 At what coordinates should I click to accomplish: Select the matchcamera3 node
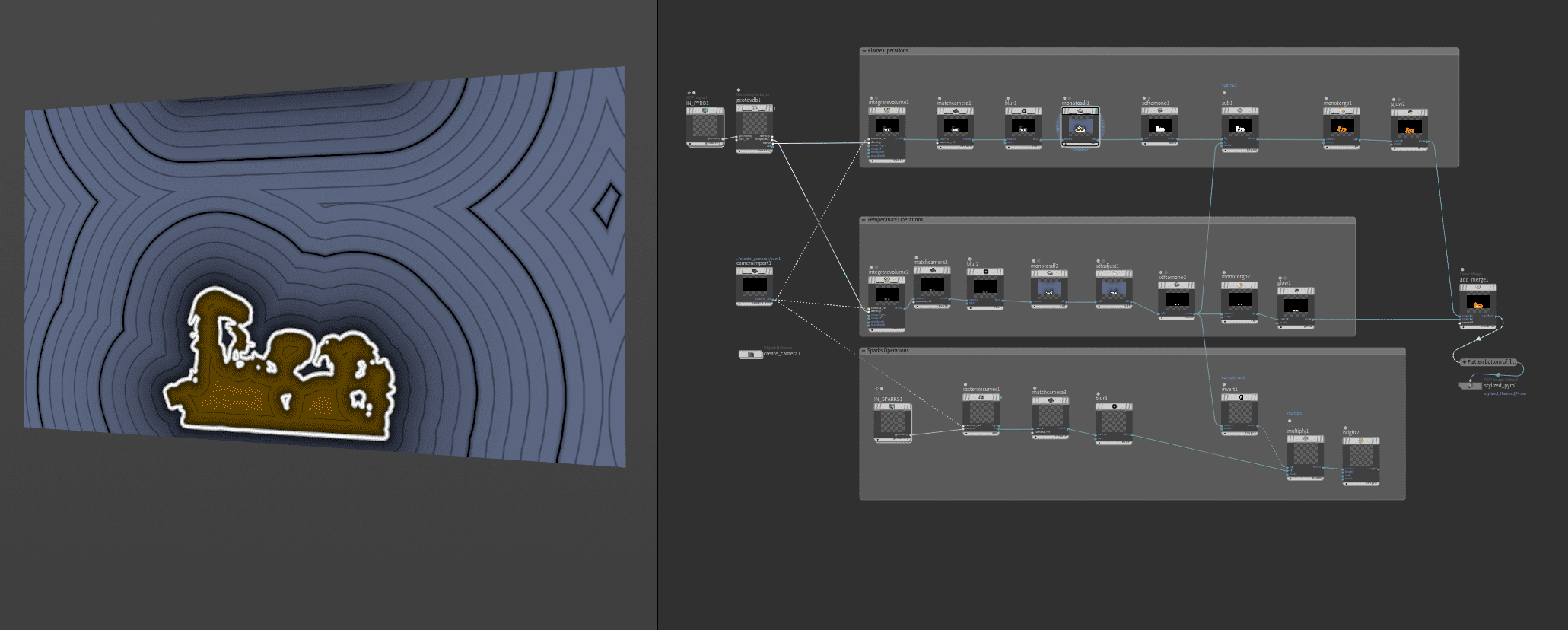[1051, 418]
